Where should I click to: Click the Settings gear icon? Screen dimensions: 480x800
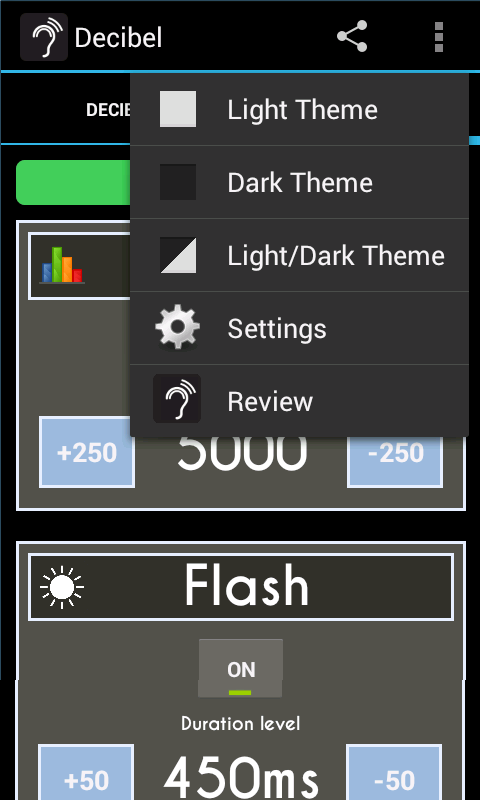tap(177, 328)
